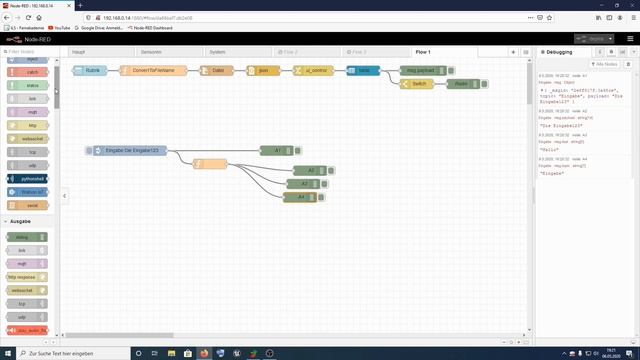Select the status node in the palette
640x360 pixels.
pos(28,85)
